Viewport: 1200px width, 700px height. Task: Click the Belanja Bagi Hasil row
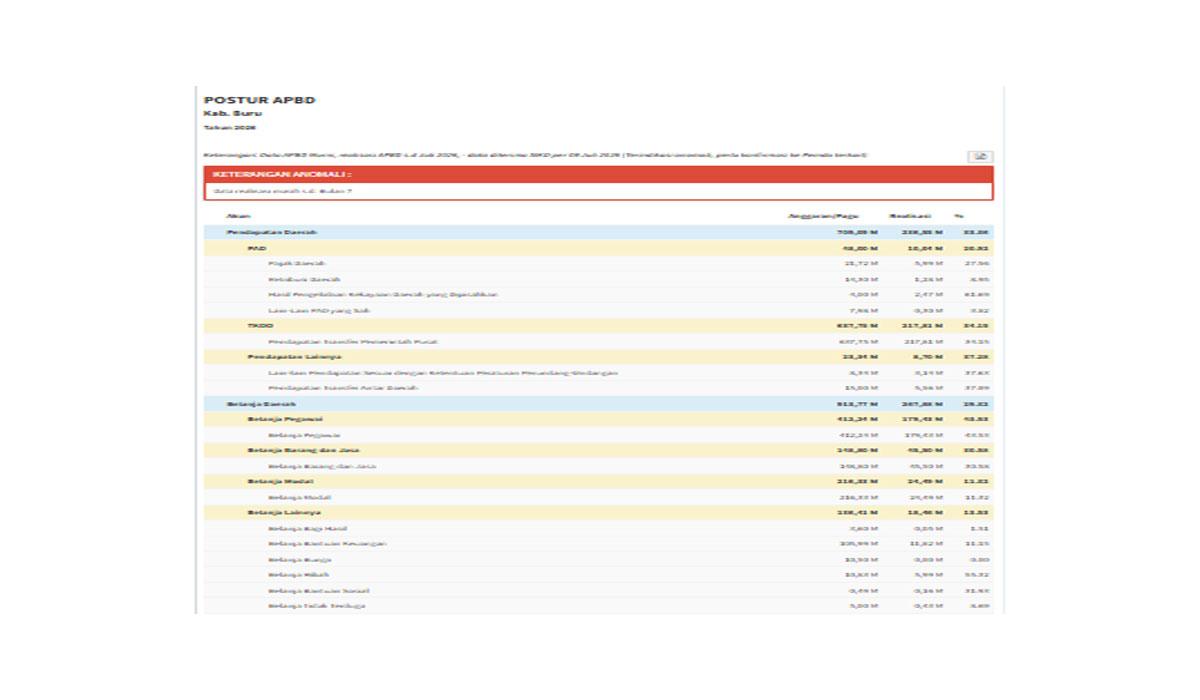599,528
